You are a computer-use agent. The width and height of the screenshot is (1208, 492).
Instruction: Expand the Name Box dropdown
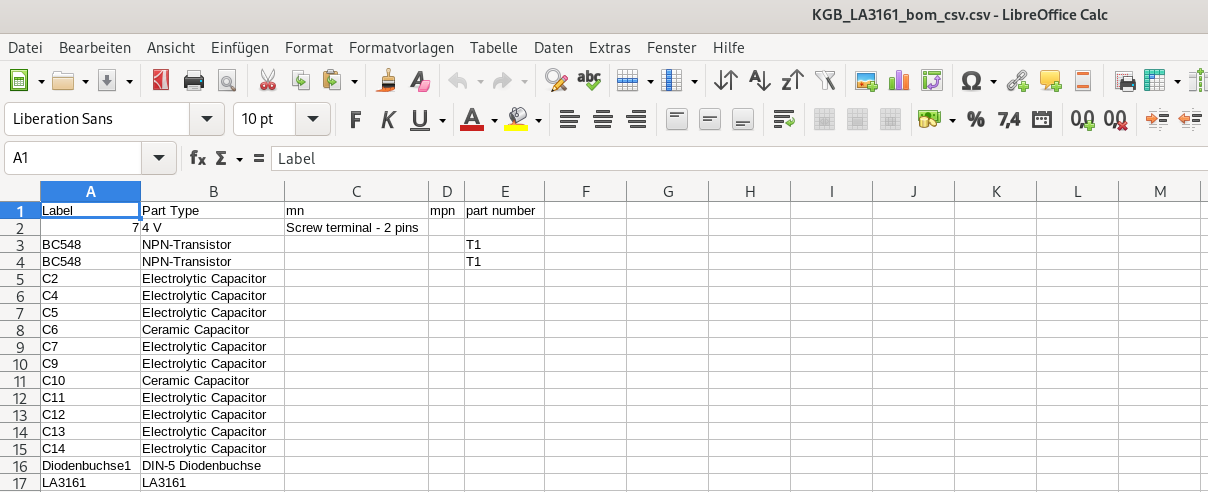coord(159,158)
